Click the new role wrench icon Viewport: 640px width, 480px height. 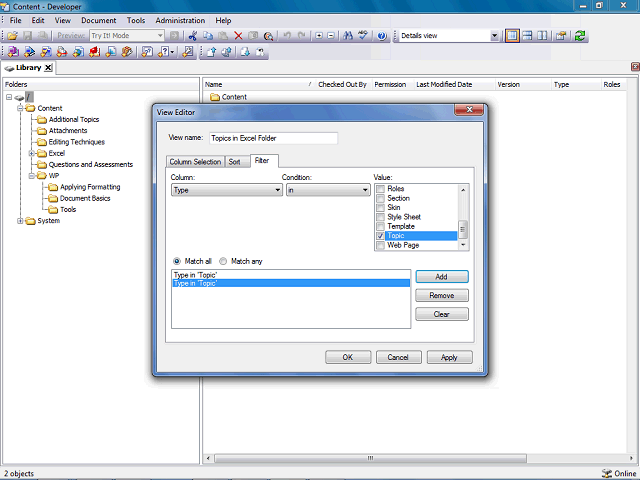pyautogui.click(x=188, y=52)
